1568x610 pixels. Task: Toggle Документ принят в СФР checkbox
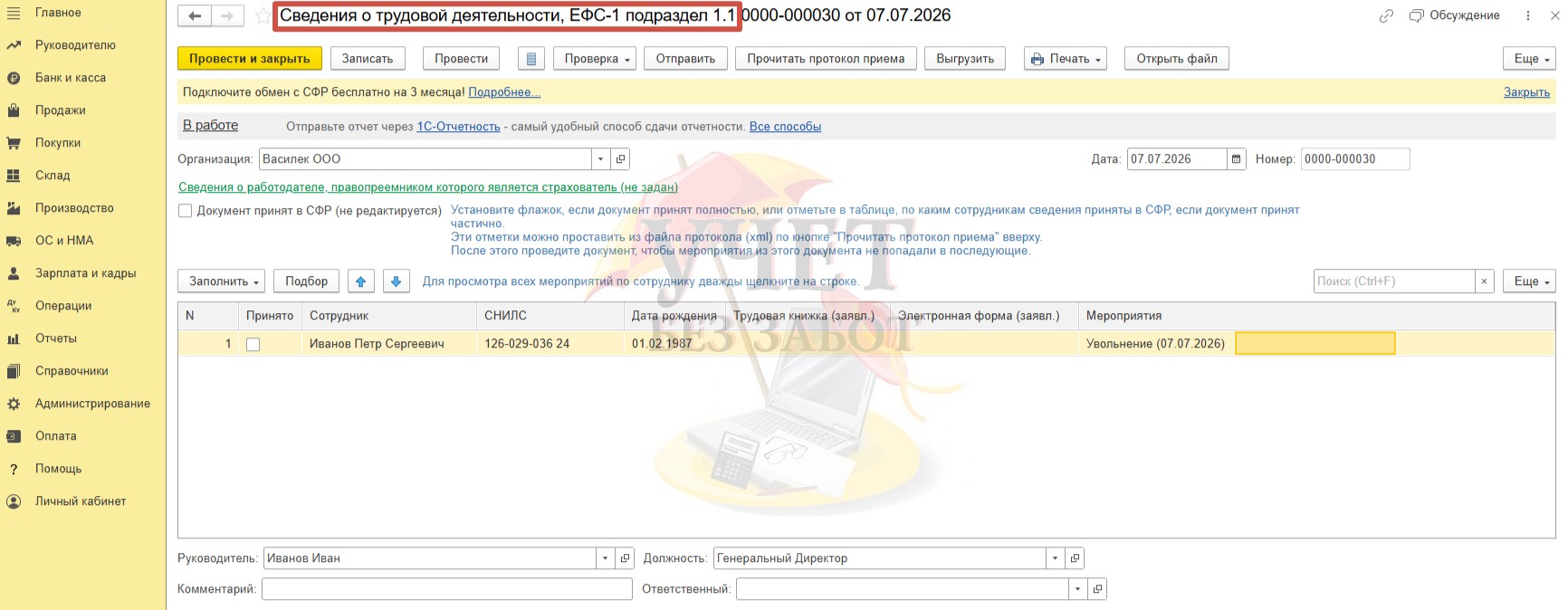coord(186,211)
